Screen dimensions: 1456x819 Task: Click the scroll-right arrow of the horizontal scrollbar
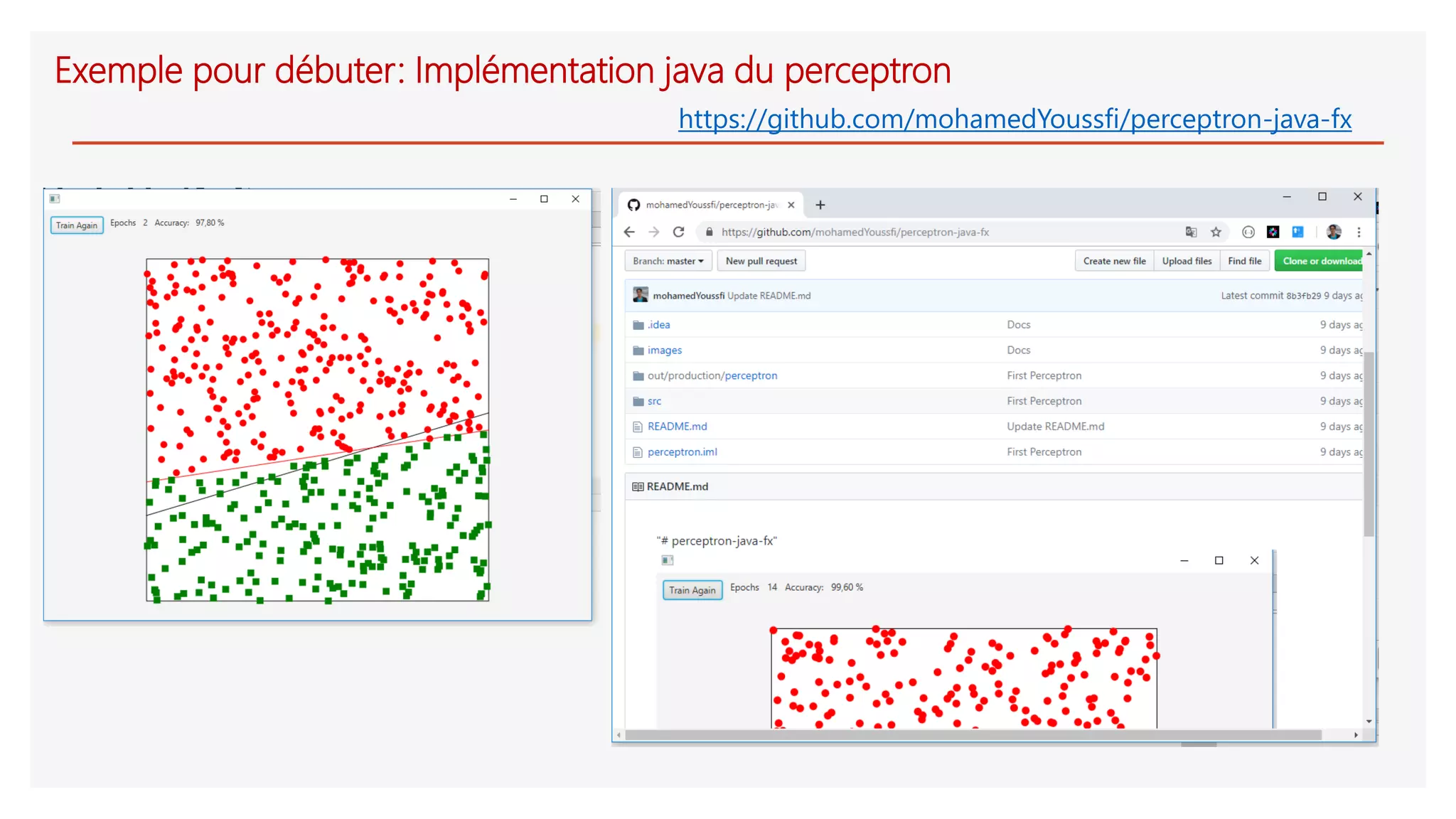point(1356,735)
